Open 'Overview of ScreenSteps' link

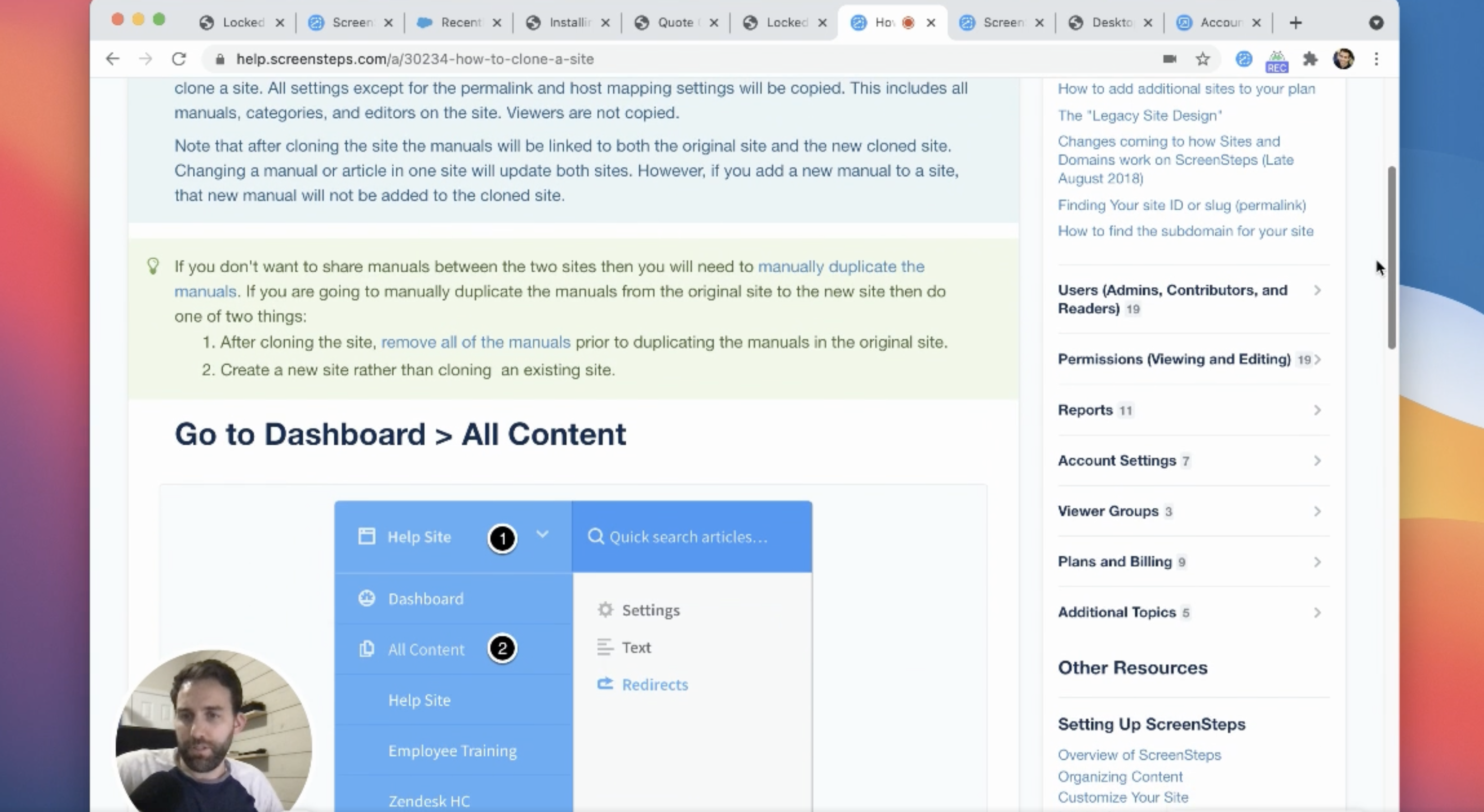point(1139,755)
